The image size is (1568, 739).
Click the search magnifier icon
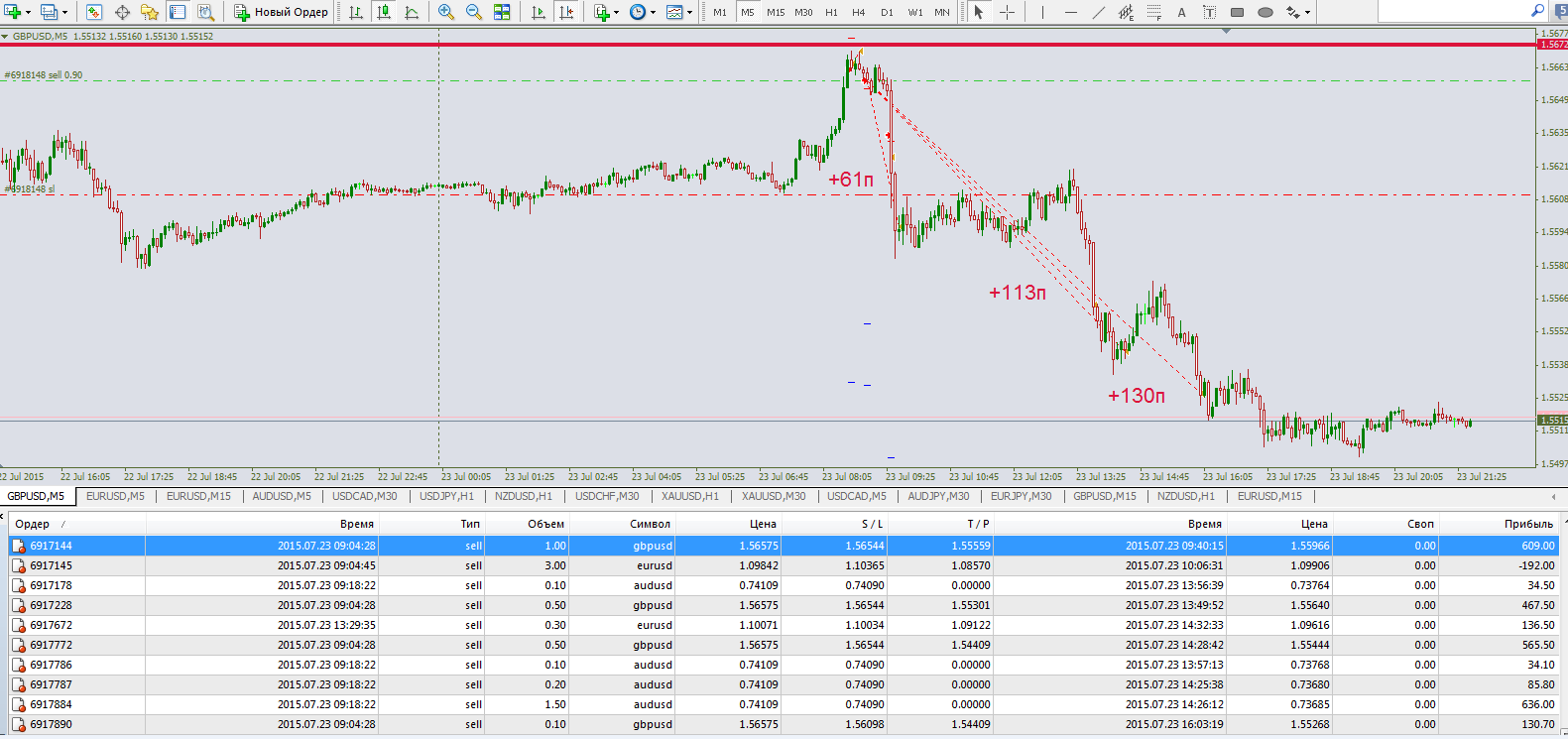[x=1537, y=11]
